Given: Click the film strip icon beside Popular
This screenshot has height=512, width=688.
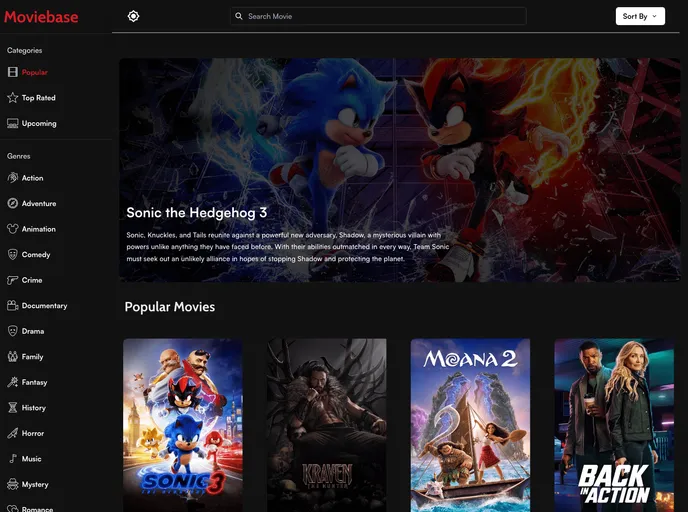Looking at the screenshot, I should click(13, 72).
